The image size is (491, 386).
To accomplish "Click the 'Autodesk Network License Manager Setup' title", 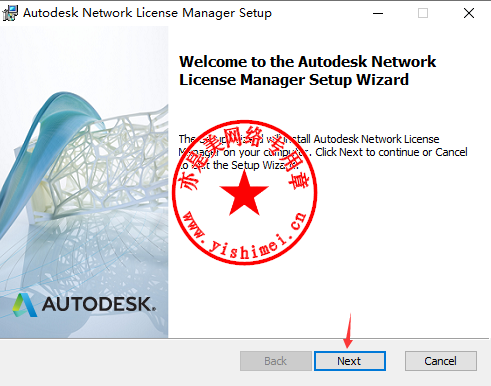I will (147, 13).
